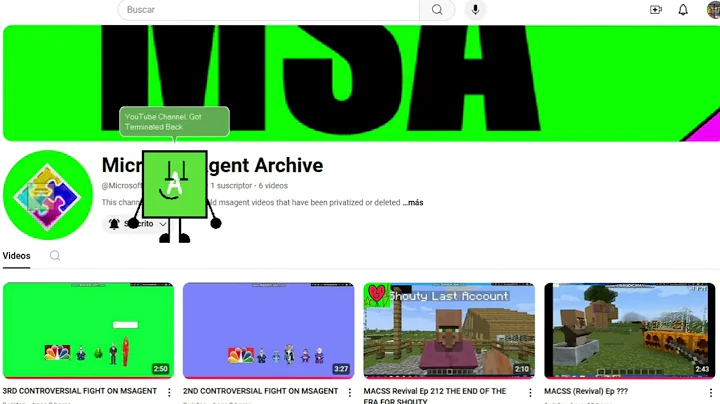Select the Videos tab
Image resolution: width=720 pixels, height=404 pixels.
point(17,256)
